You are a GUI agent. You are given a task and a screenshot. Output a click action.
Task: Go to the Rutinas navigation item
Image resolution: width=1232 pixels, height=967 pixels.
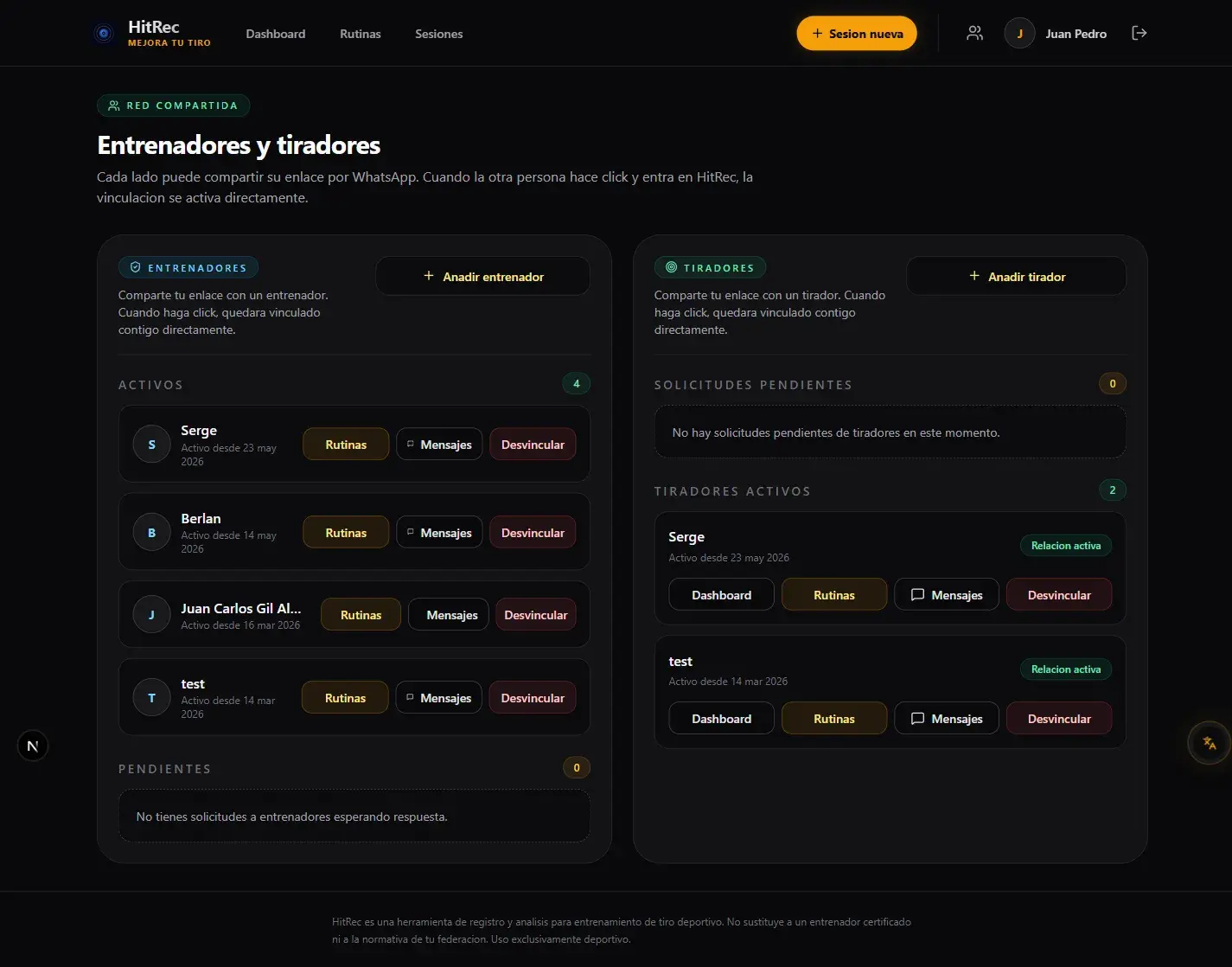pos(361,34)
